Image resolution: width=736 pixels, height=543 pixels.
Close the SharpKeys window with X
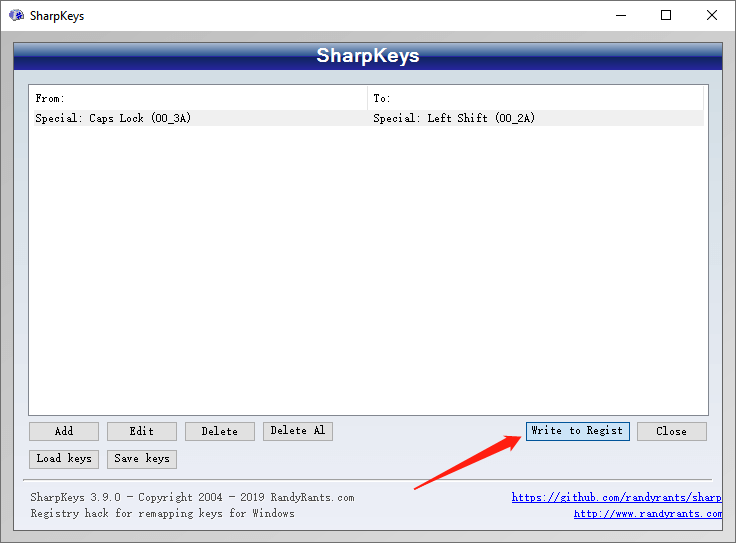pyautogui.click(x=712, y=15)
